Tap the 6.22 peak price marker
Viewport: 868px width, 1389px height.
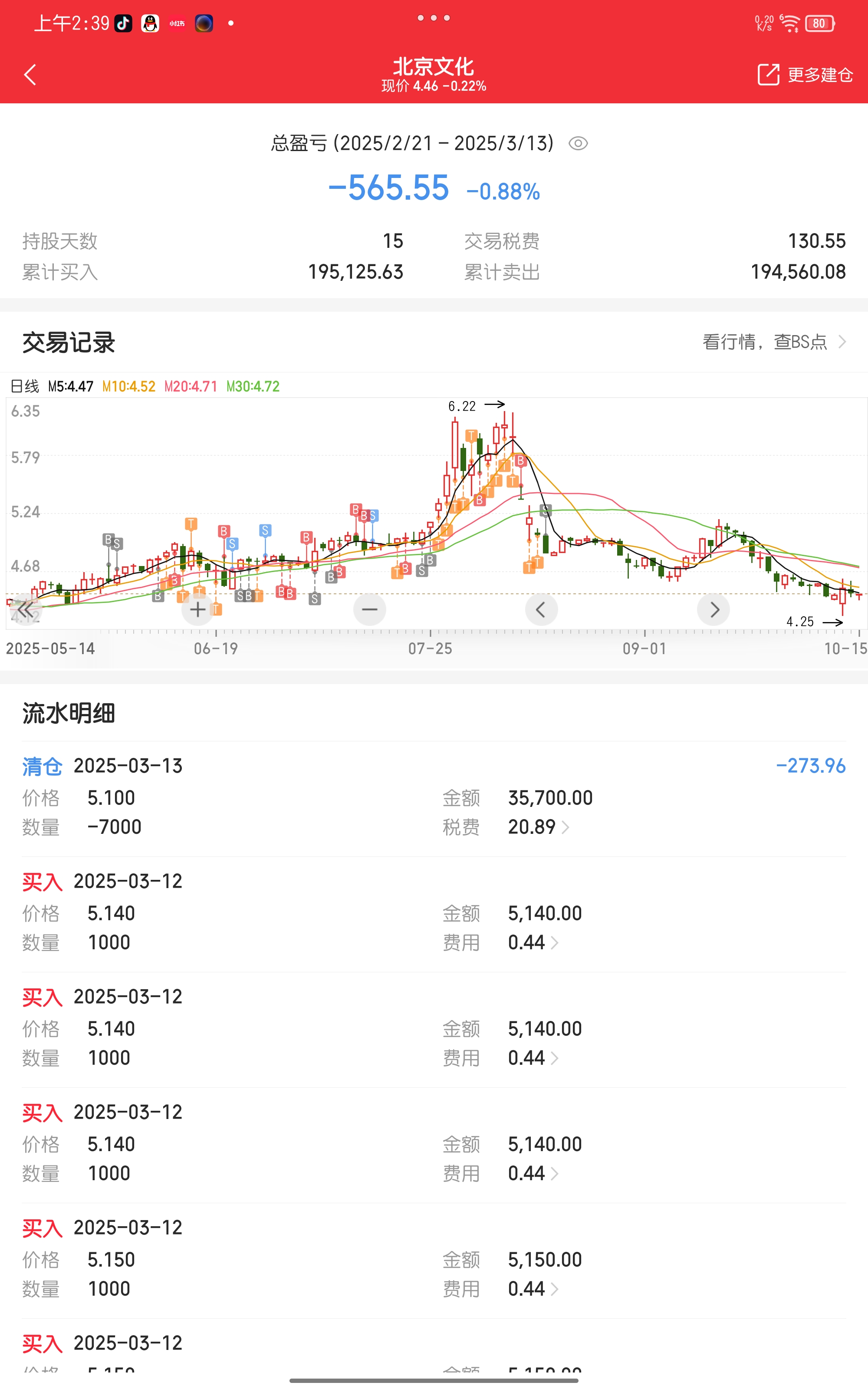pyautogui.click(x=462, y=406)
